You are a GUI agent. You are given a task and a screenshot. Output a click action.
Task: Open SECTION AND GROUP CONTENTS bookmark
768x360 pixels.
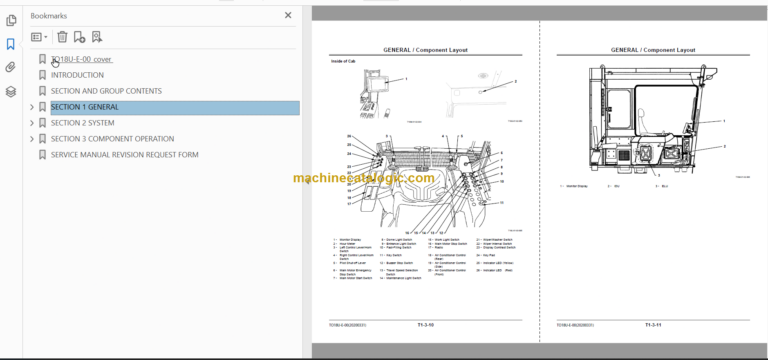[106, 91]
